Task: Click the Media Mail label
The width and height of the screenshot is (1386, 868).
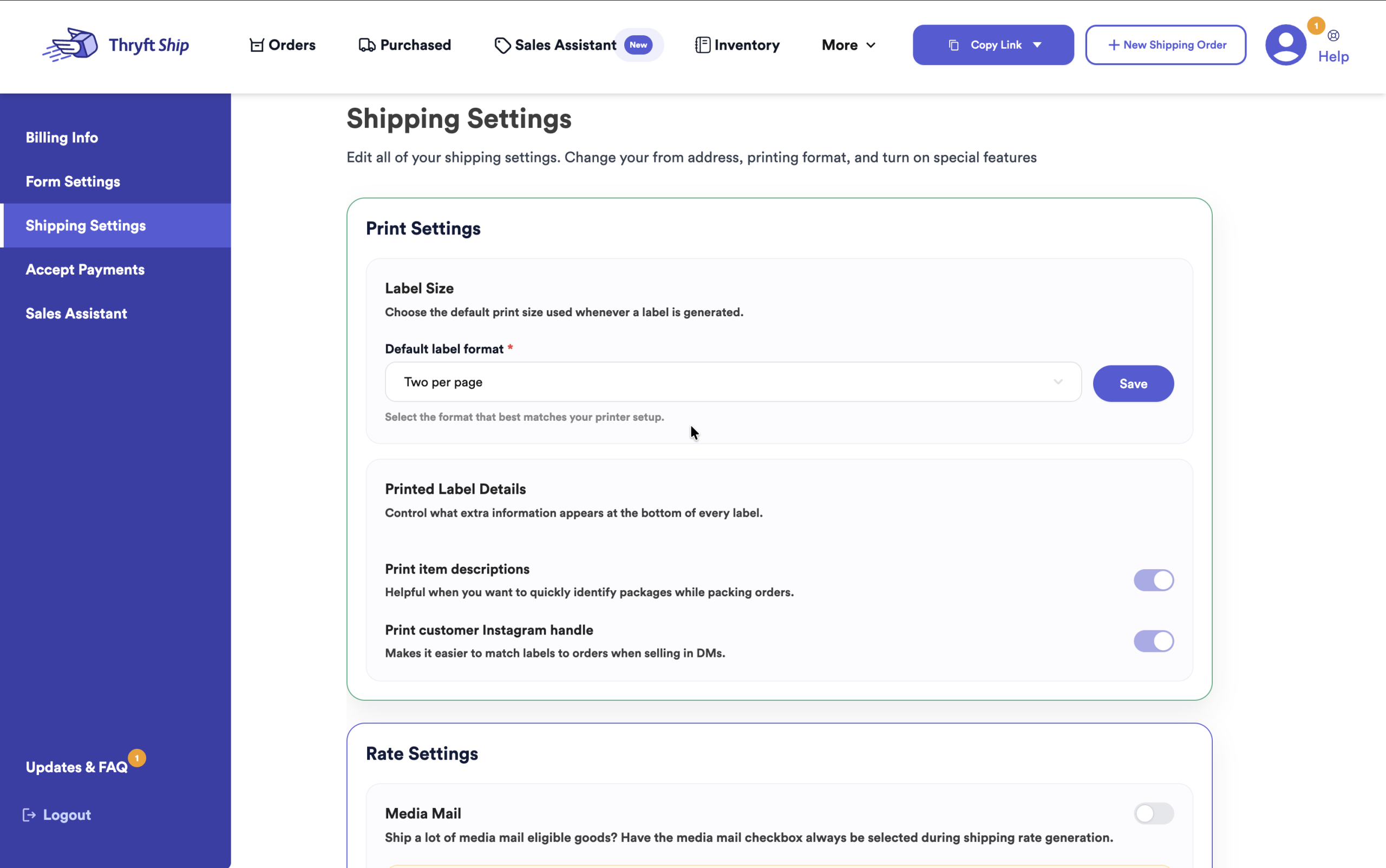Action: [x=423, y=813]
